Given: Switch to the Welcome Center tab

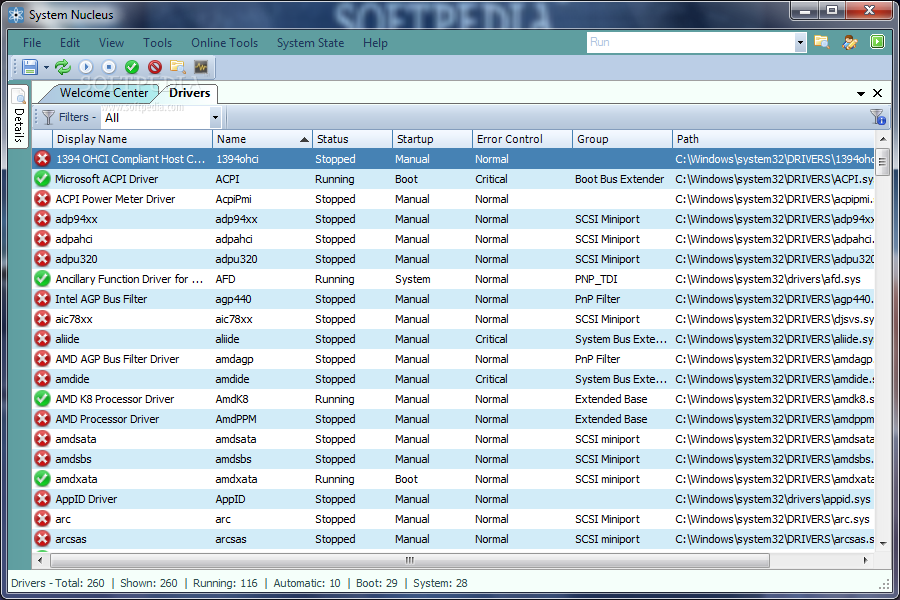Looking at the screenshot, I should click(x=104, y=93).
